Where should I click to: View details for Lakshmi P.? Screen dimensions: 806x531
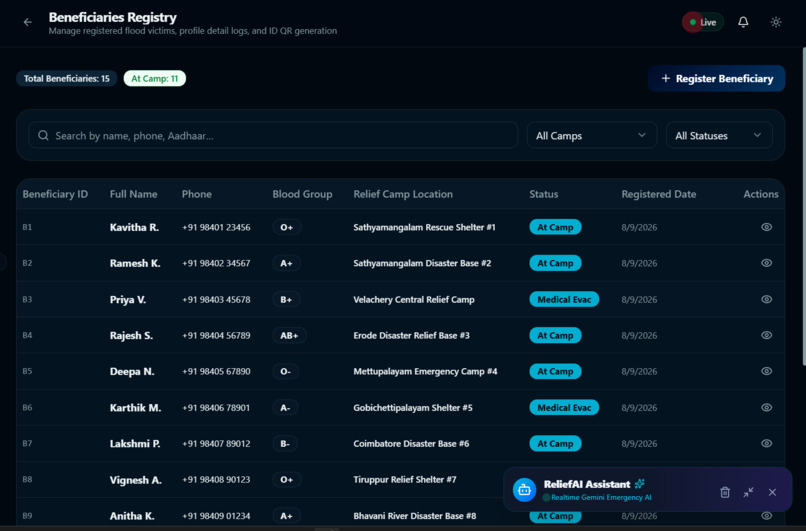[x=766, y=443]
